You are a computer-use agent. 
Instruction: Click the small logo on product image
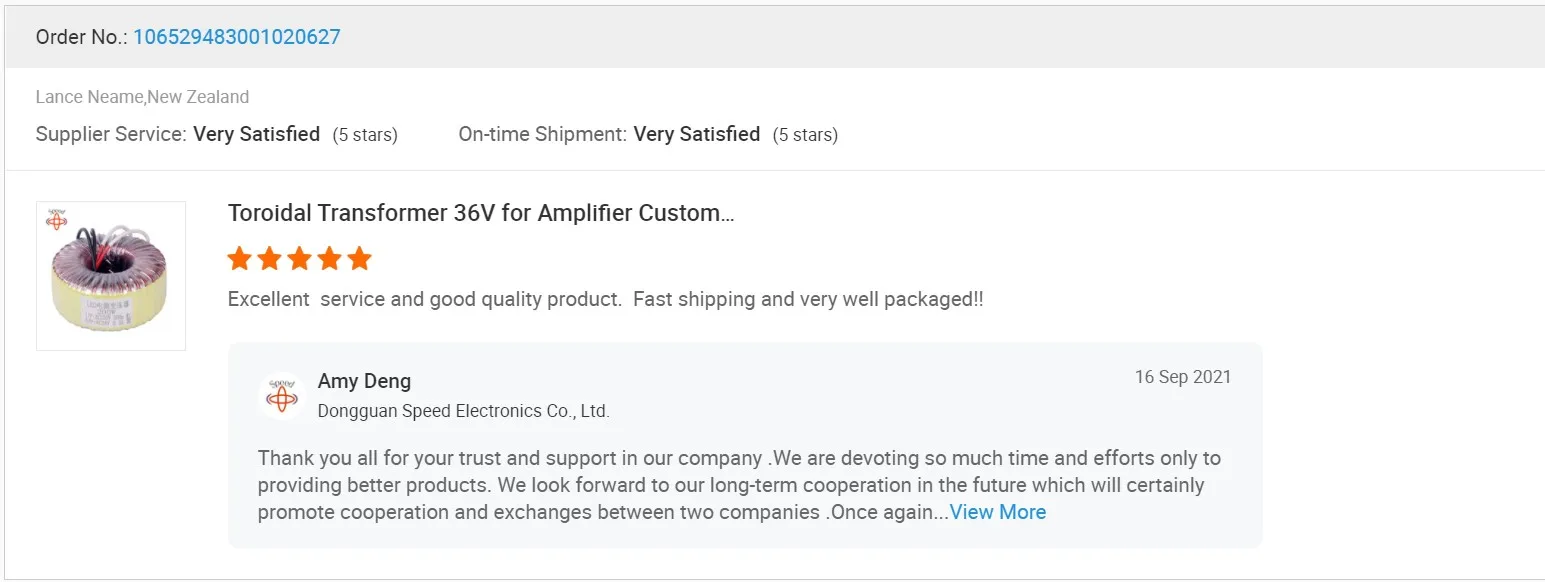[x=57, y=219]
